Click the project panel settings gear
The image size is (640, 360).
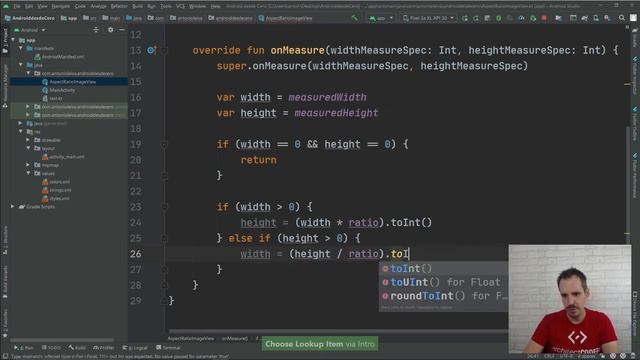(110, 30)
